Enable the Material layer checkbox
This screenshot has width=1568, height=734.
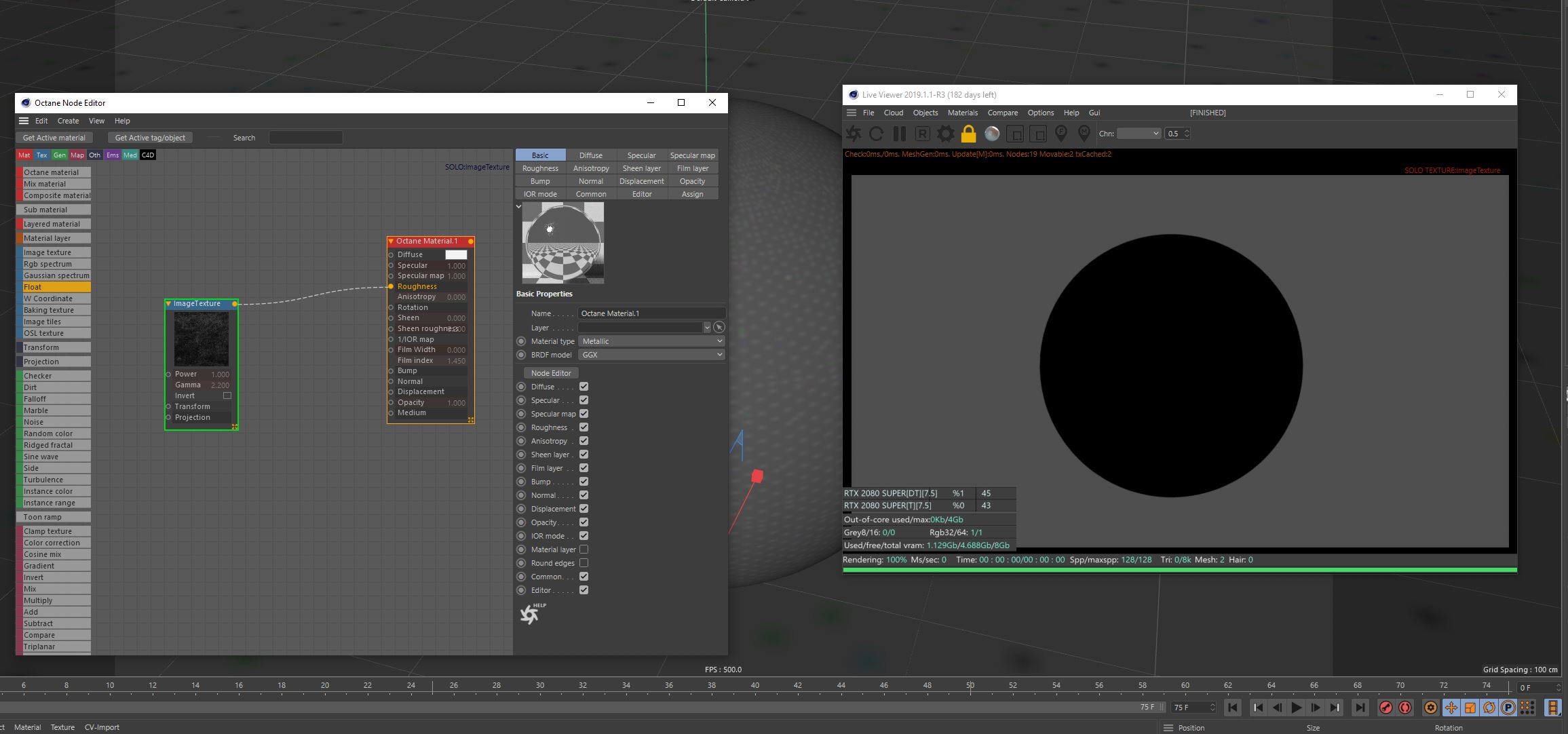(584, 549)
